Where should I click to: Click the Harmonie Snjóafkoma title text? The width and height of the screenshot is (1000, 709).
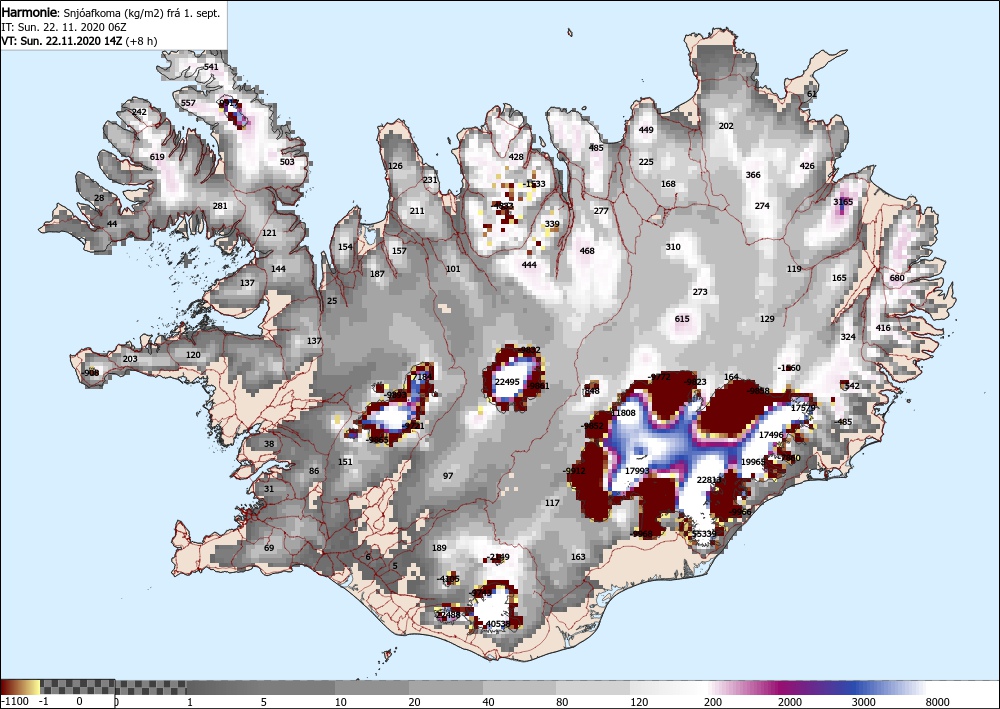tap(111, 13)
